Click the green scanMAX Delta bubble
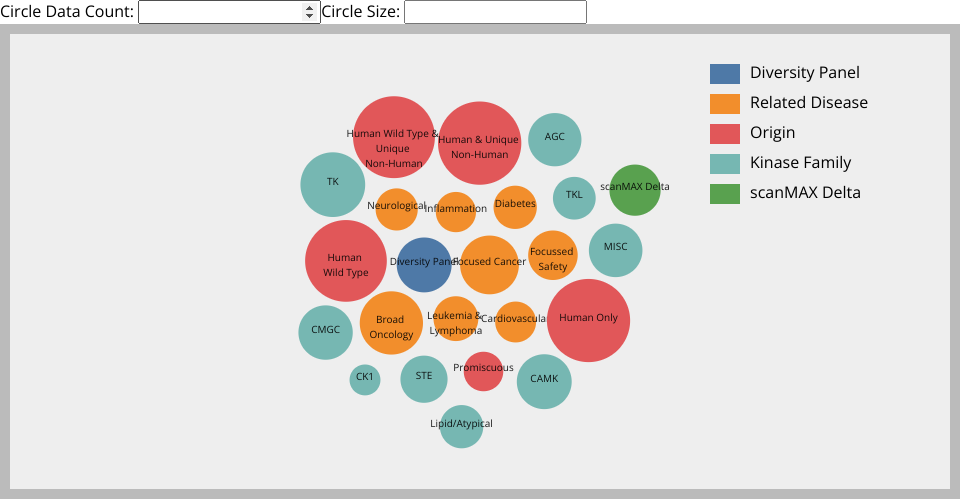This screenshot has width=960, height=500. click(635, 190)
